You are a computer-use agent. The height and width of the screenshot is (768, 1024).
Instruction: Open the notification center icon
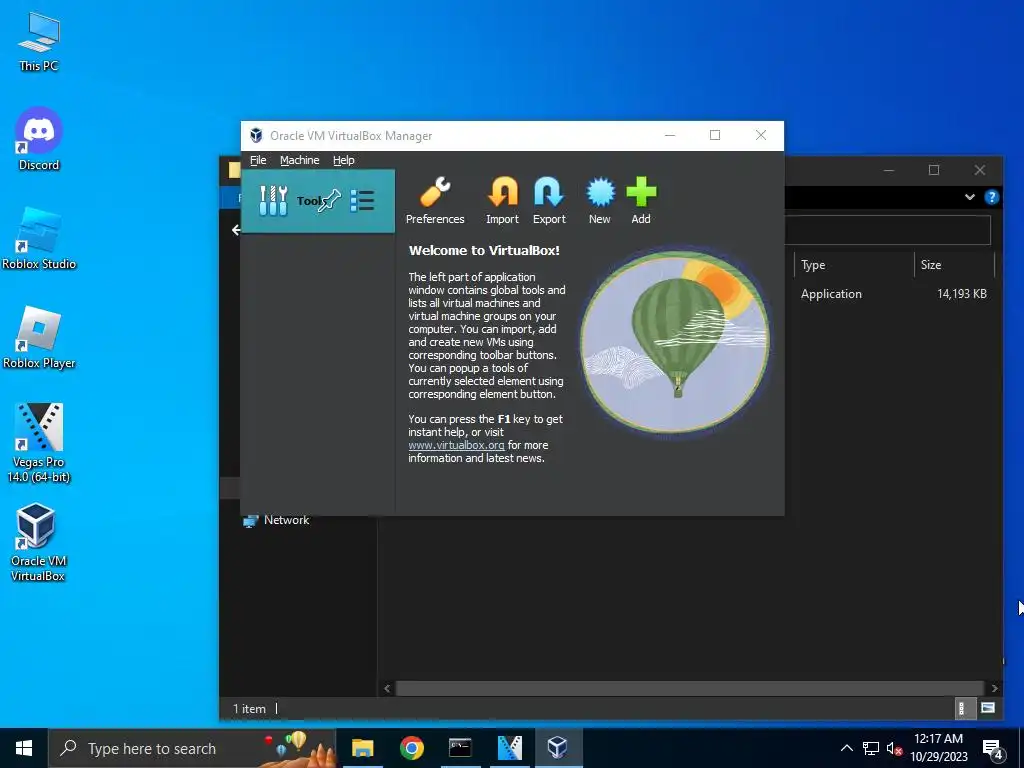pos(993,749)
